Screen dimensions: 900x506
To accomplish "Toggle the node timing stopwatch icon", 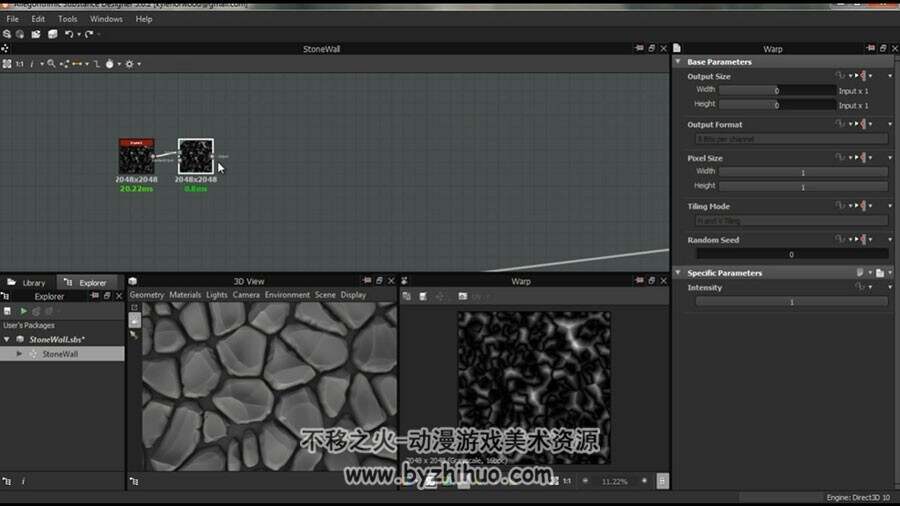I will 109,64.
